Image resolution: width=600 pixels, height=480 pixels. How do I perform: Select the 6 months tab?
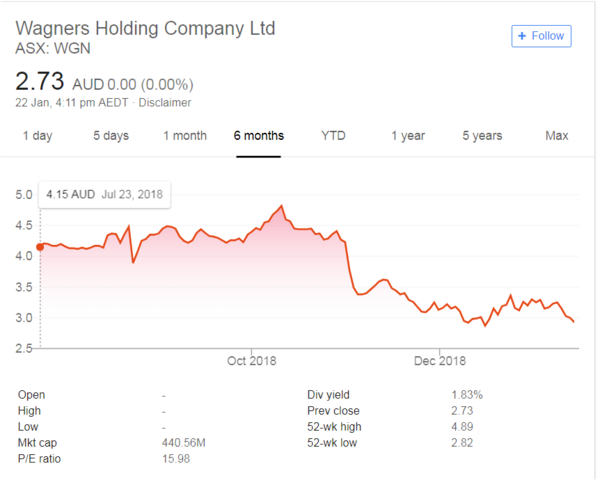tap(259, 136)
